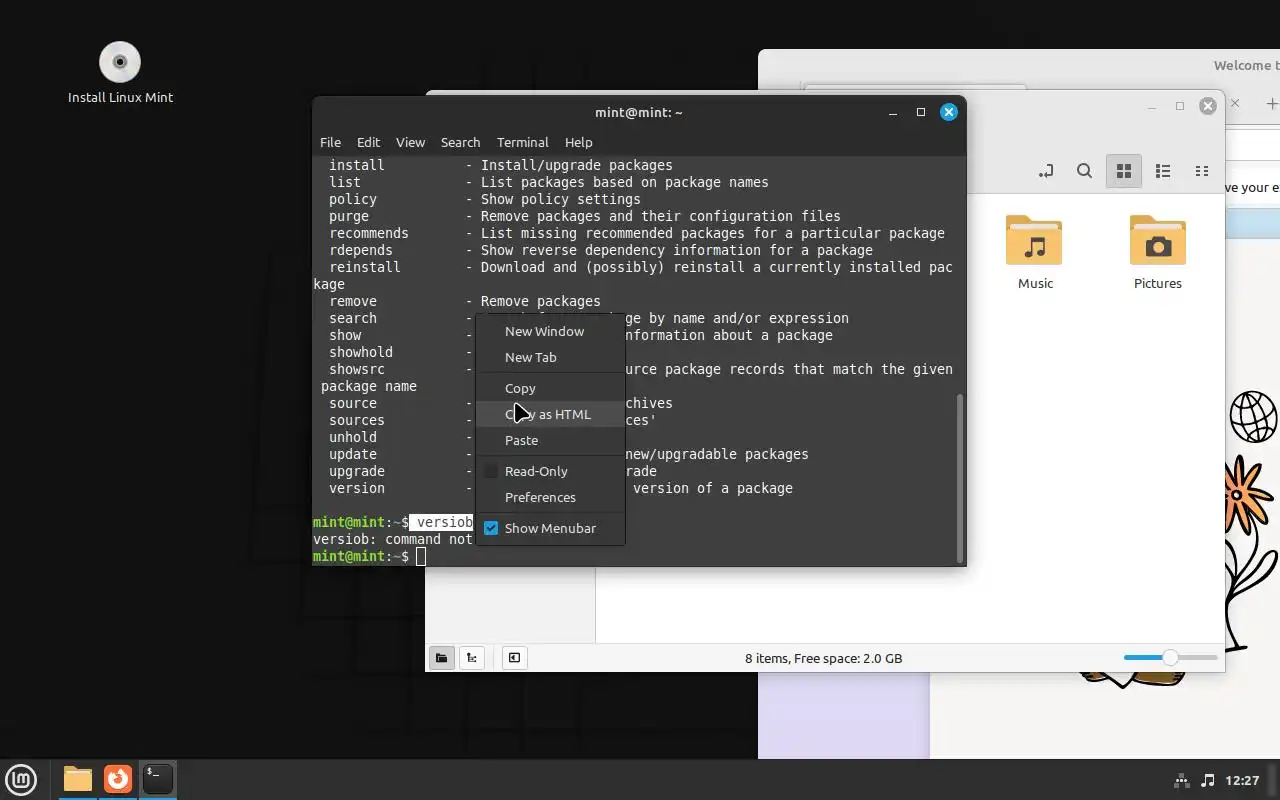The image size is (1280, 800).
Task: Click the 'reinstall' command text
Action: pyautogui.click(x=365, y=267)
